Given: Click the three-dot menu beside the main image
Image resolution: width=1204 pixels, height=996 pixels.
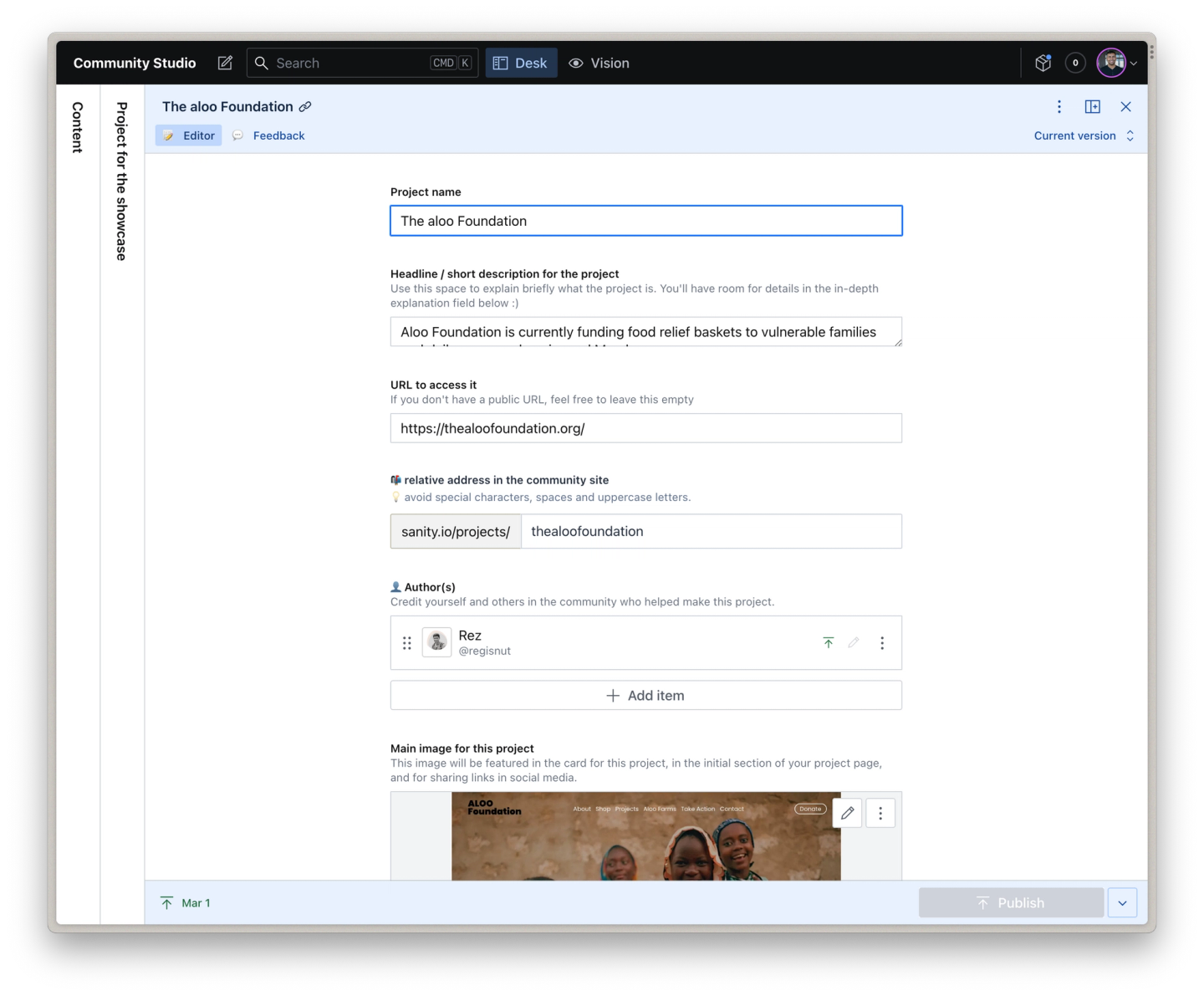Looking at the screenshot, I should (x=880, y=812).
